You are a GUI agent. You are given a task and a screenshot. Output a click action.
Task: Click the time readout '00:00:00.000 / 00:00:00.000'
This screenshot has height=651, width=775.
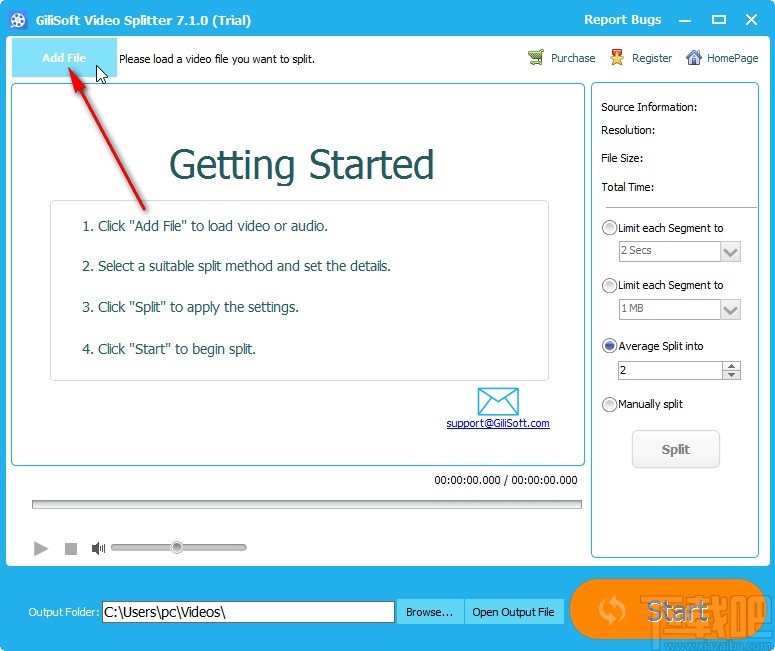tap(506, 480)
